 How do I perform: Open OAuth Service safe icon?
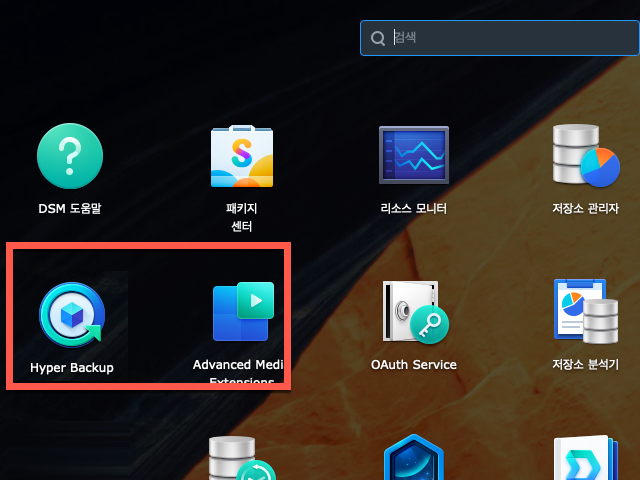coord(415,312)
